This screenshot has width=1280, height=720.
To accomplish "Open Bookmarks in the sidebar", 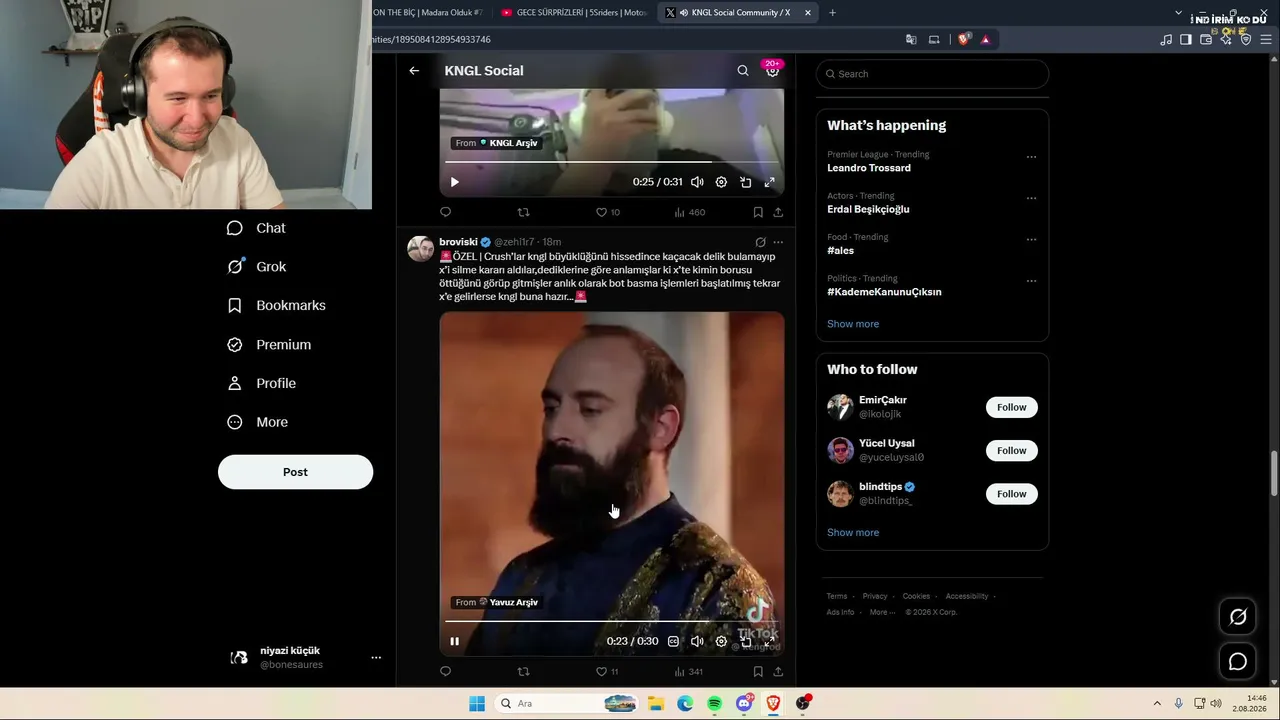I will coord(276,306).
